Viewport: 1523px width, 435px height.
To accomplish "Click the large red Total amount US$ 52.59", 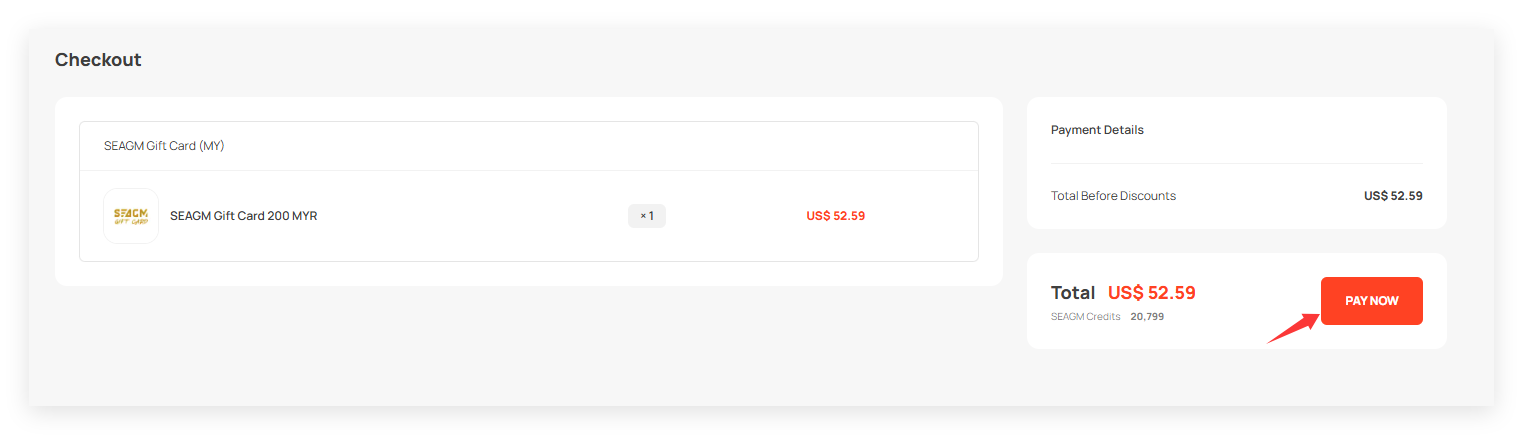I will pyautogui.click(x=1151, y=293).
